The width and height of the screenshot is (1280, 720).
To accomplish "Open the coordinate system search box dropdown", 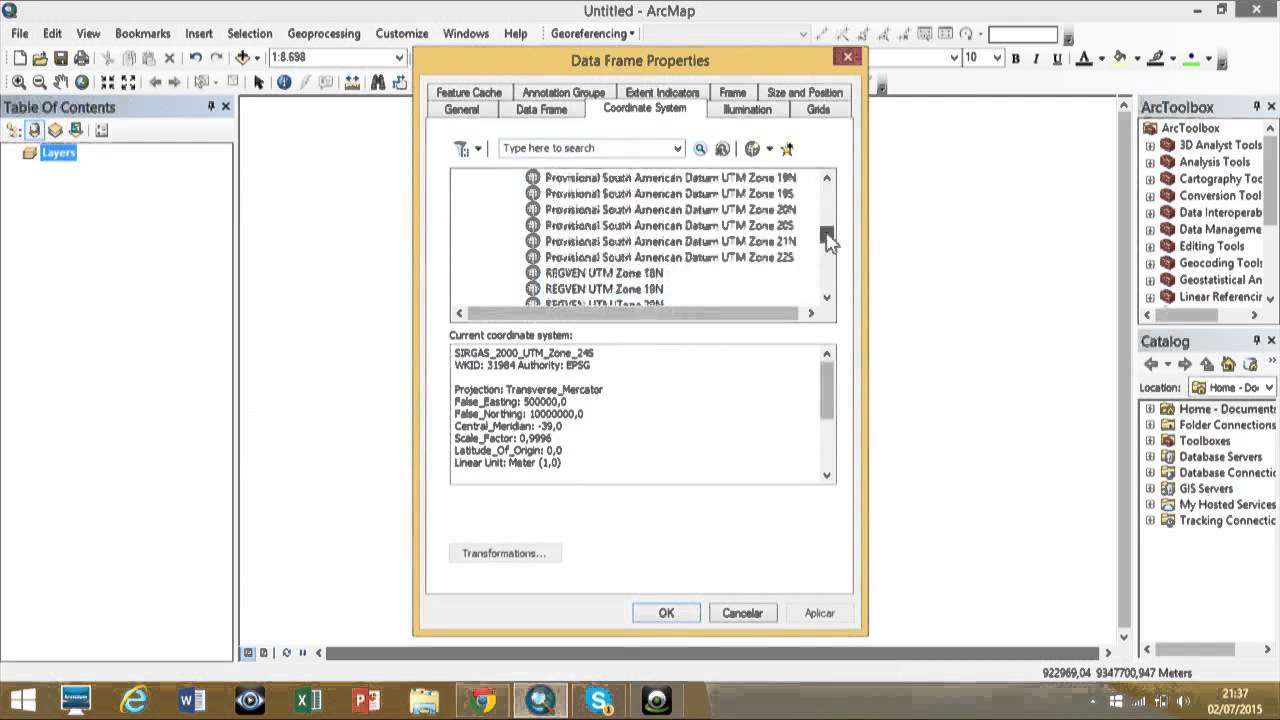I will point(677,149).
